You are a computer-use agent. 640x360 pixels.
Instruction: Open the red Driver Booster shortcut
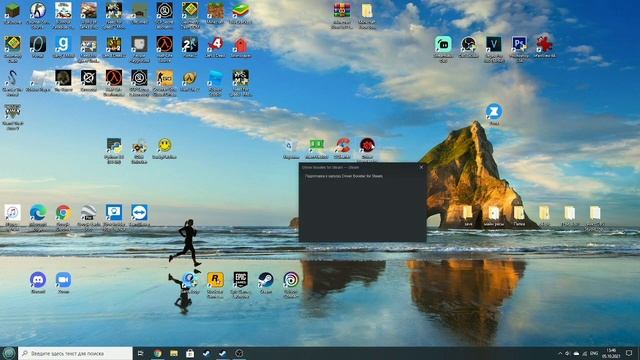[x=367, y=145]
